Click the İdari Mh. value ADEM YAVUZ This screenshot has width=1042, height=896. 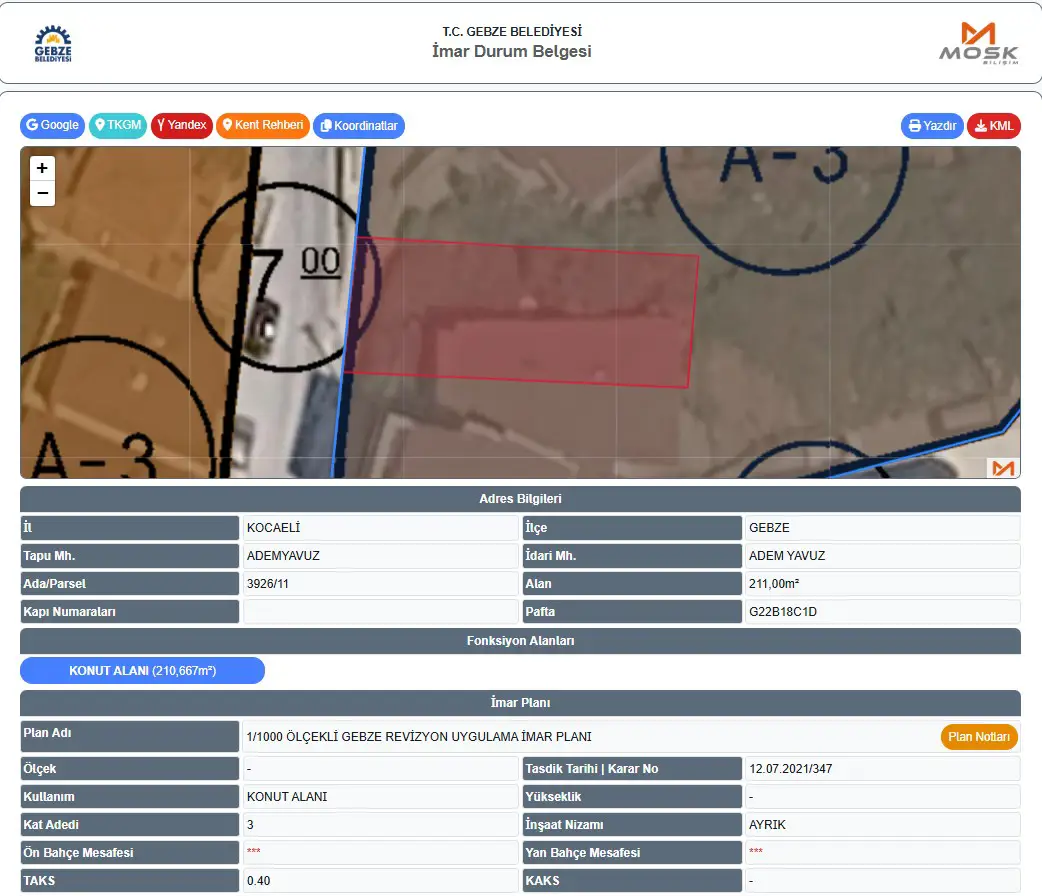click(787, 556)
